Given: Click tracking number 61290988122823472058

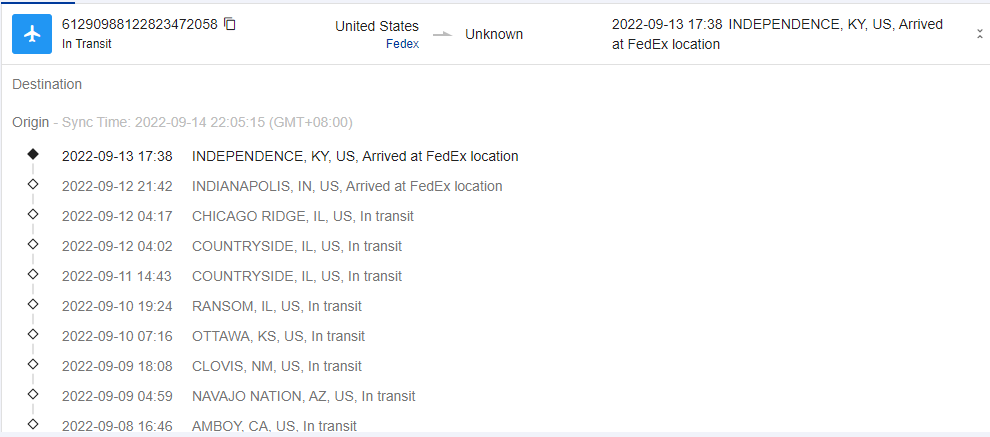Looking at the screenshot, I should (x=139, y=24).
